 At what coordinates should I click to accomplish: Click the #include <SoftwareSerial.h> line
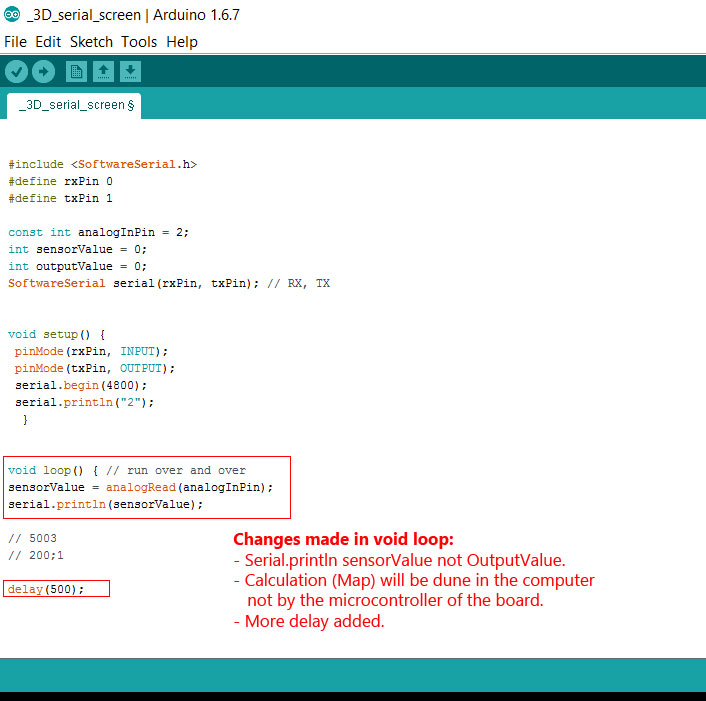pos(103,164)
